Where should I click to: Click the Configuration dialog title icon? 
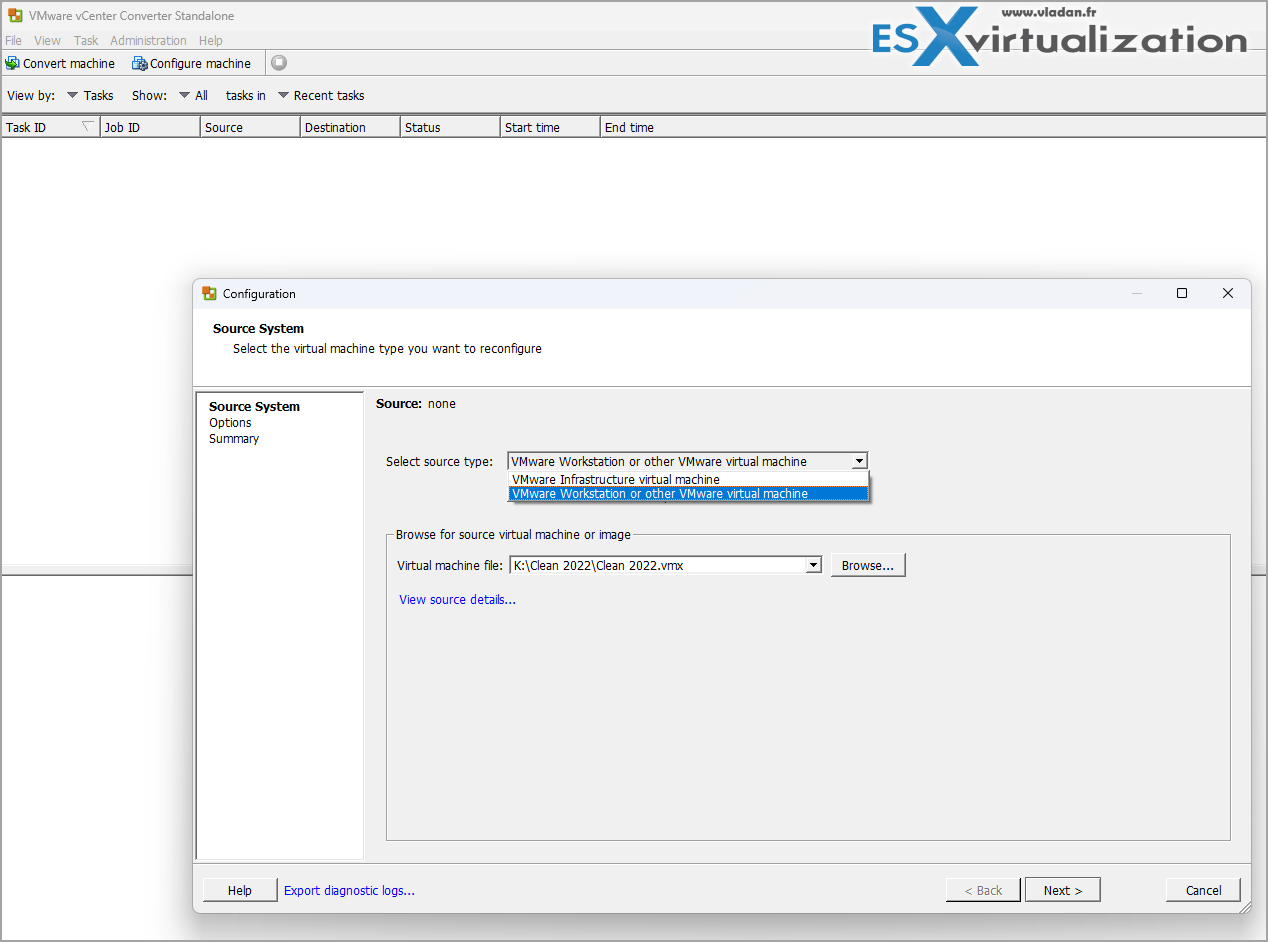pyautogui.click(x=209, y=293)
